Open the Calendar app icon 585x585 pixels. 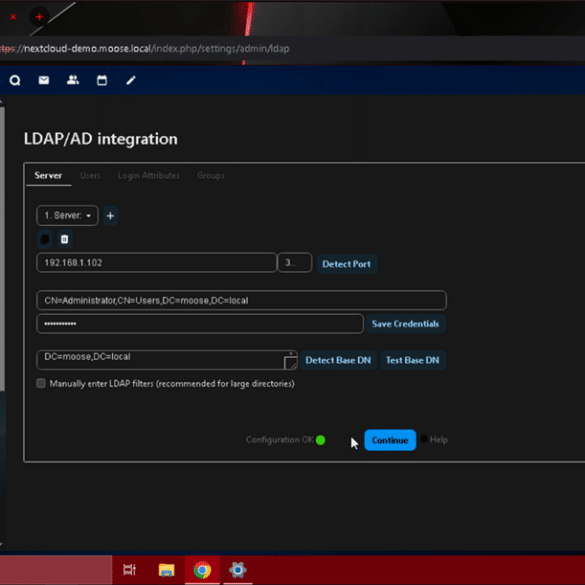point(102,80)
